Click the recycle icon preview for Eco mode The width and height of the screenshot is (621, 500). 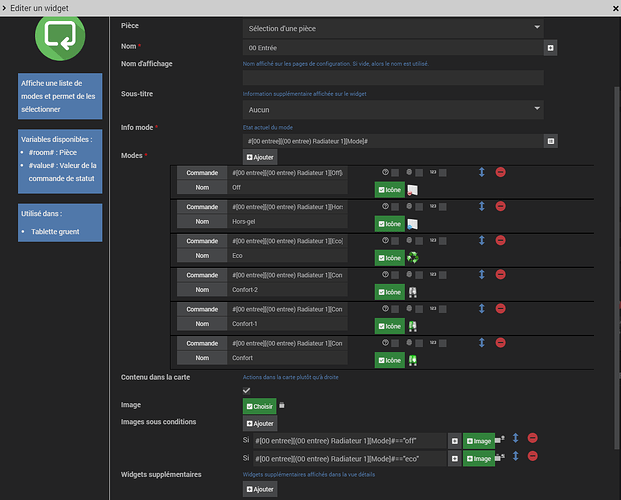tap(412, 258)
